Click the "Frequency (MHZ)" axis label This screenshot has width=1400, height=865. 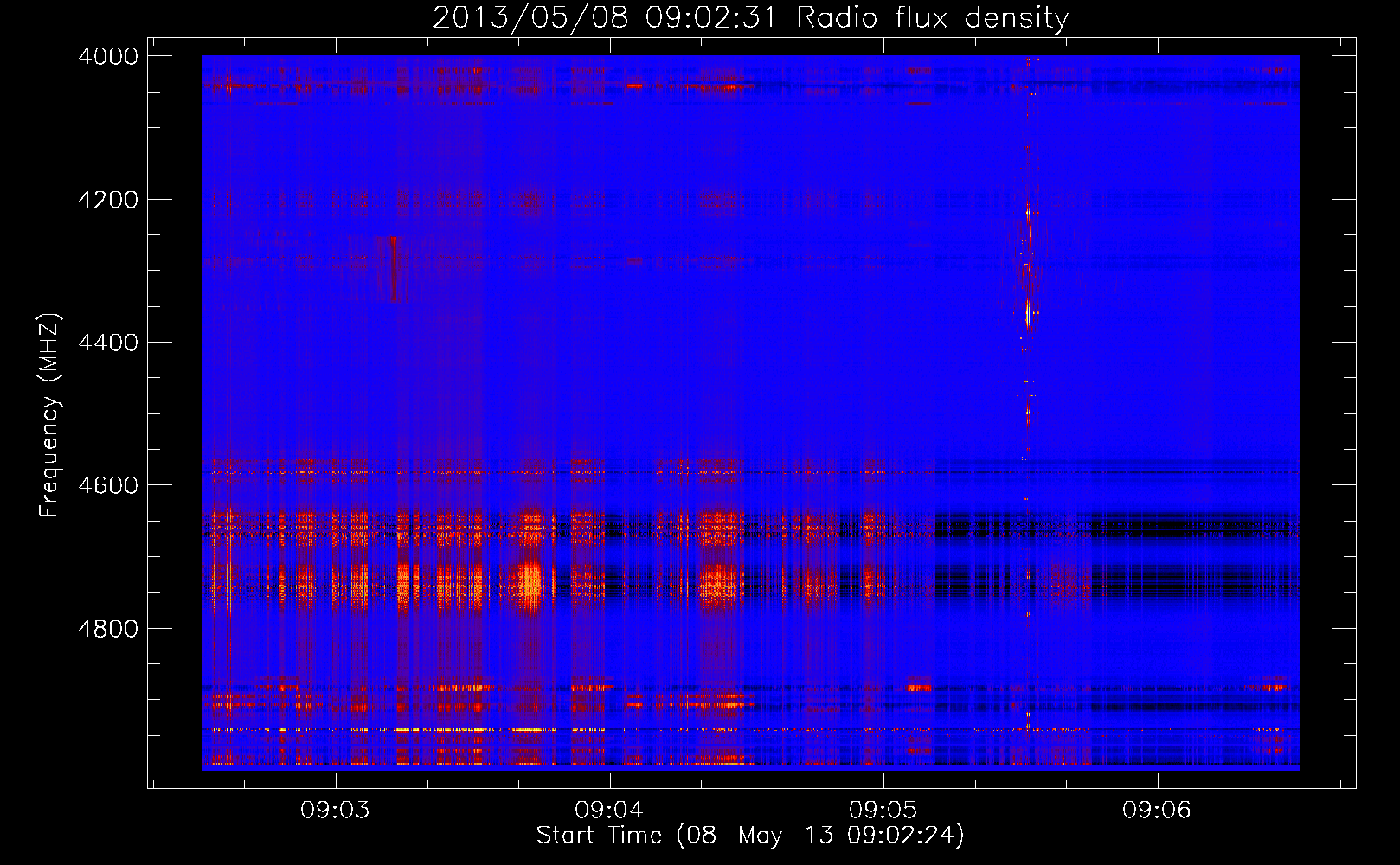click(49, 415)
